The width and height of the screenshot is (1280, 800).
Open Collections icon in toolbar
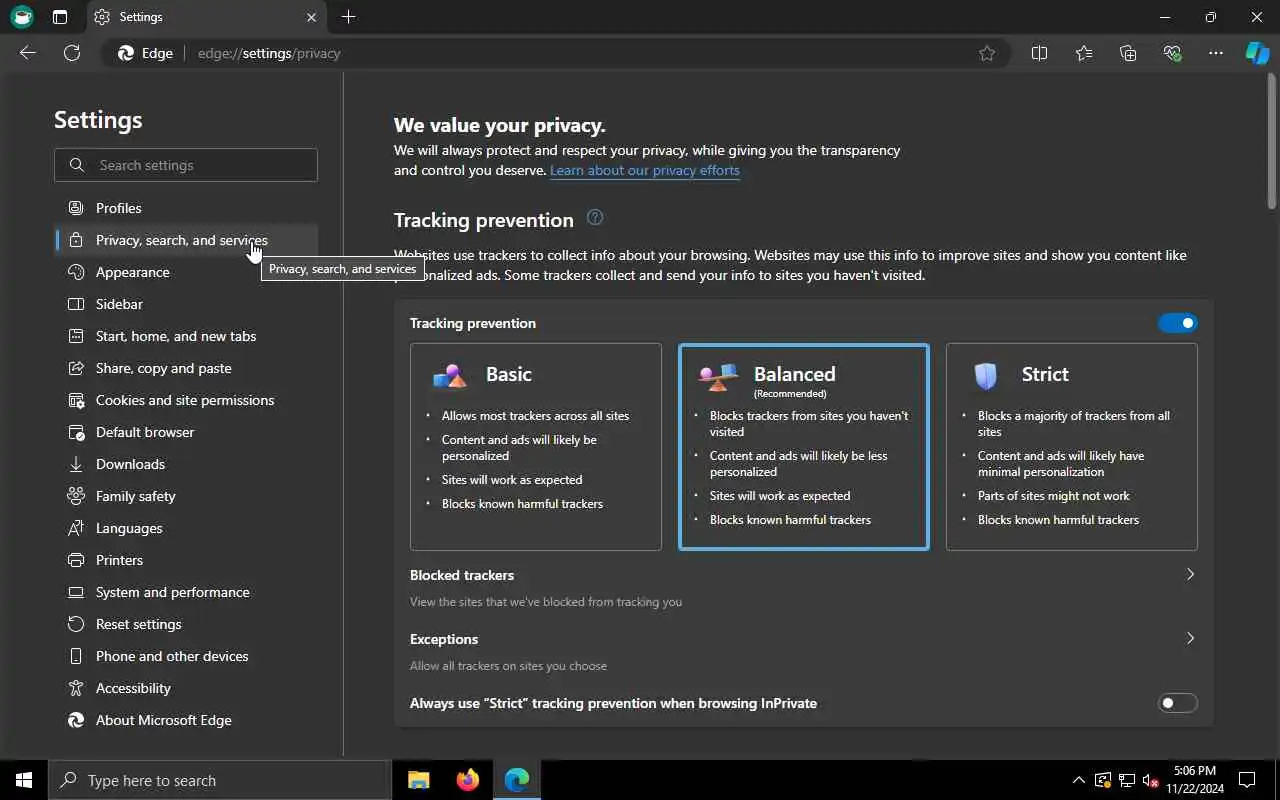(x=1128, y=53)
